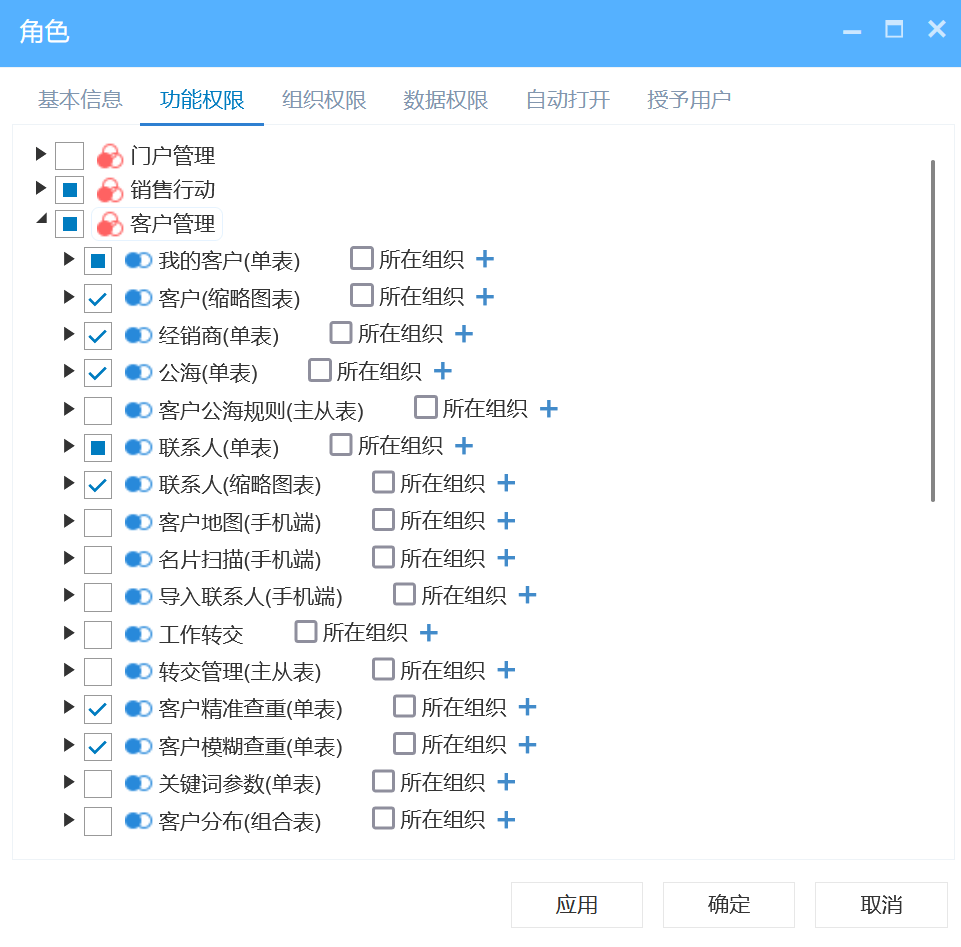Switch to the 数据权限 tab

coord(445,100)
